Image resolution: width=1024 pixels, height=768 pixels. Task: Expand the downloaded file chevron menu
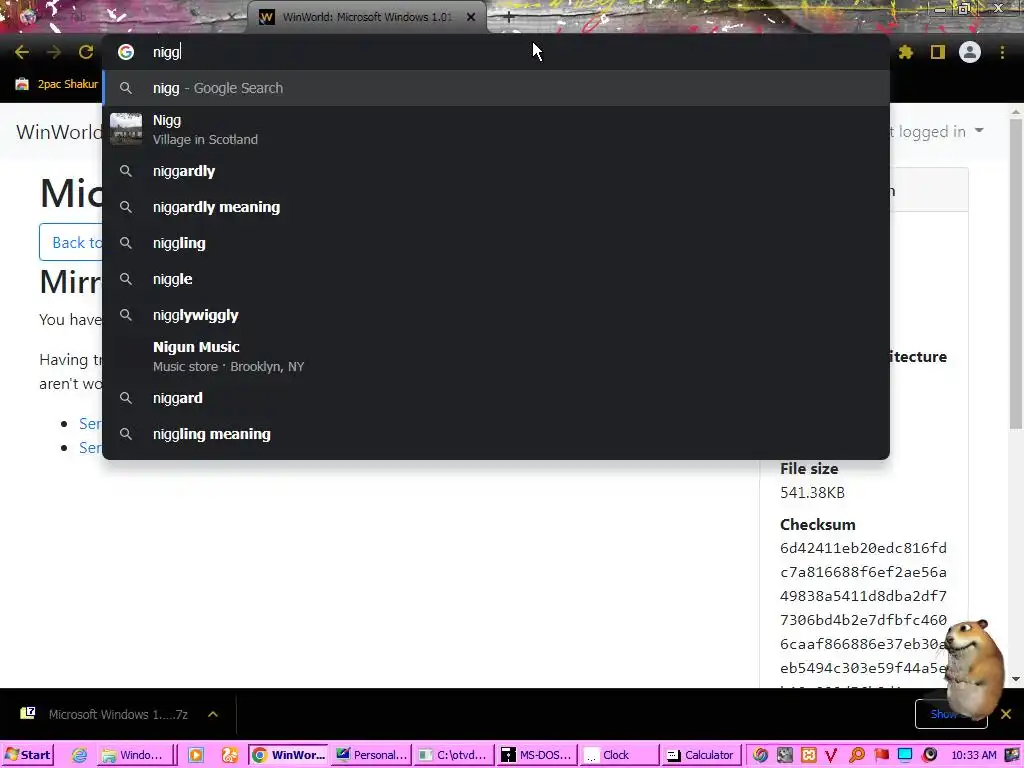click(213, 714)
